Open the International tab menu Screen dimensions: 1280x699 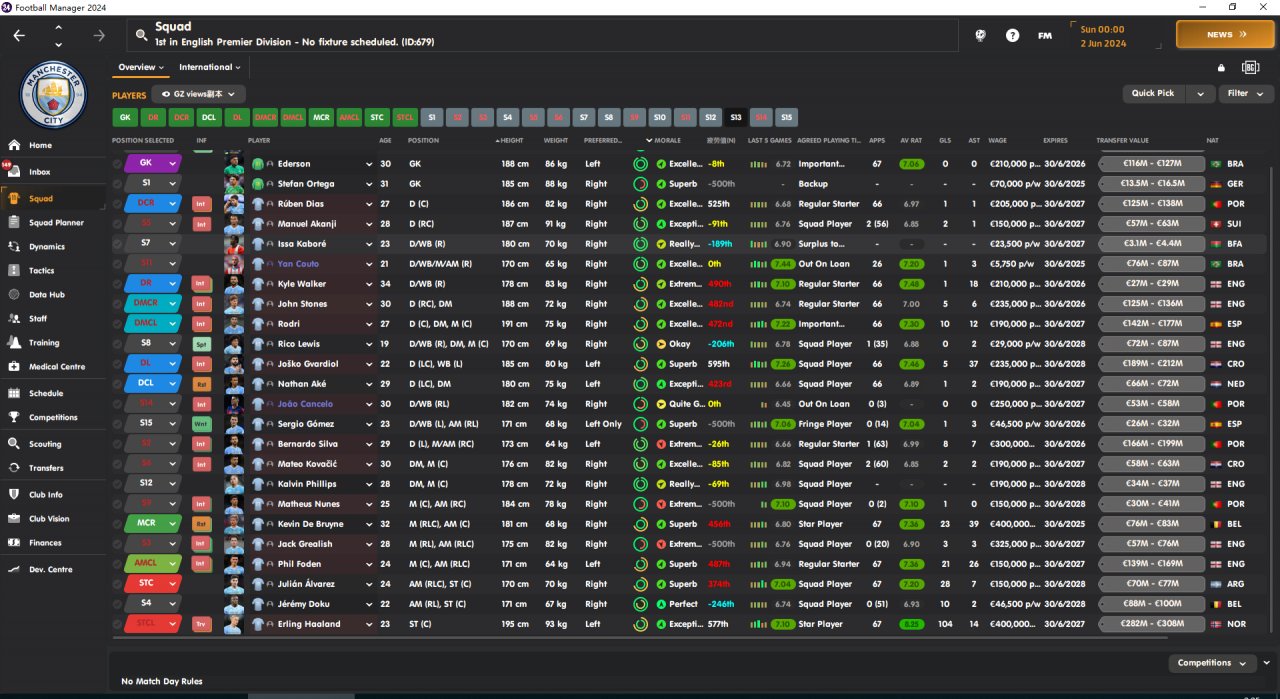point(210,67)
